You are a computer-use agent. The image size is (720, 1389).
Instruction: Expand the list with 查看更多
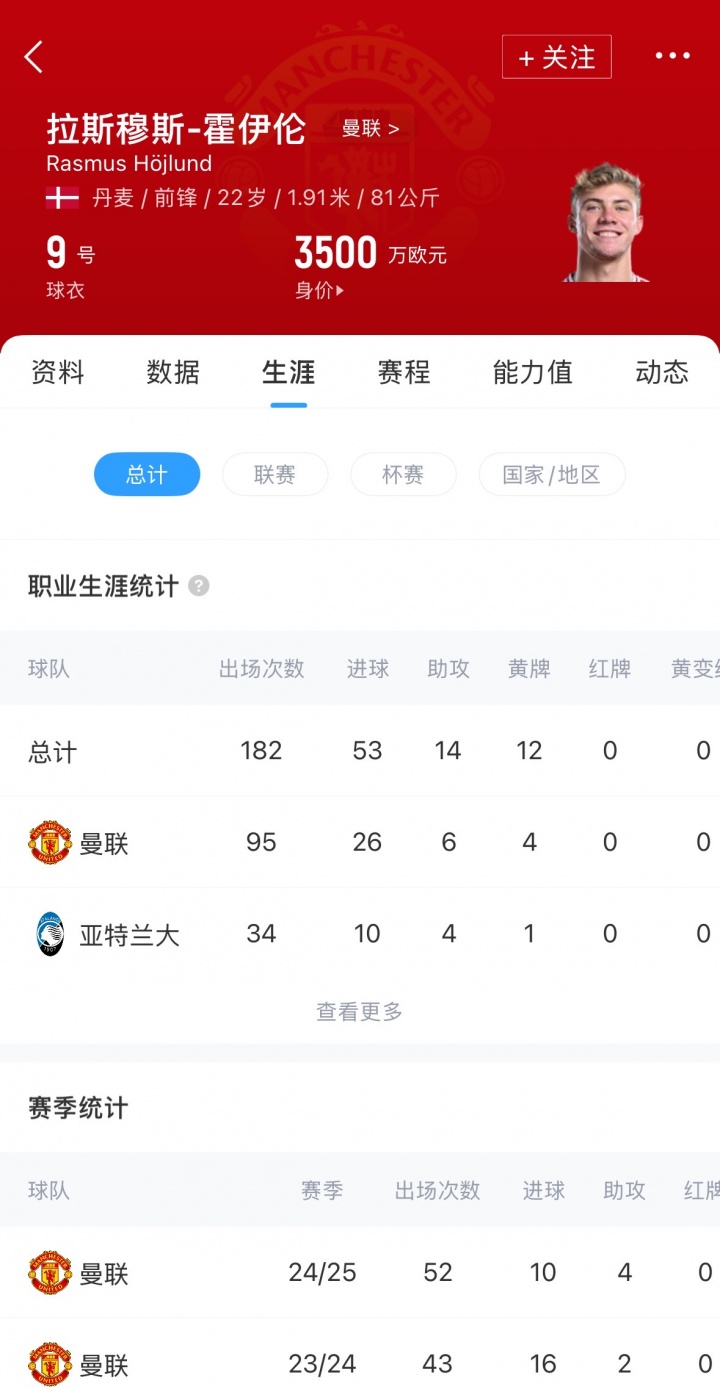point(359,1012)
